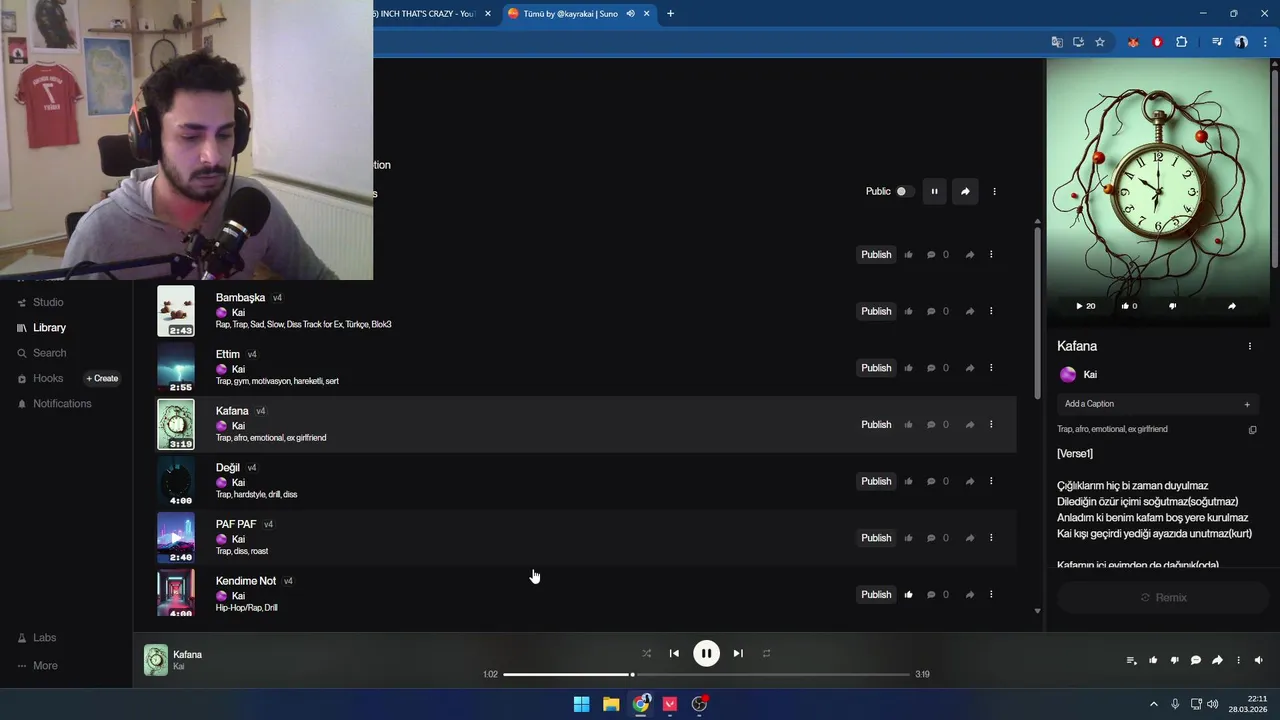Like the Kendime Not track
Image resolution: width=1280 pixels, height=720 pixels.
(x=908, y=595)
